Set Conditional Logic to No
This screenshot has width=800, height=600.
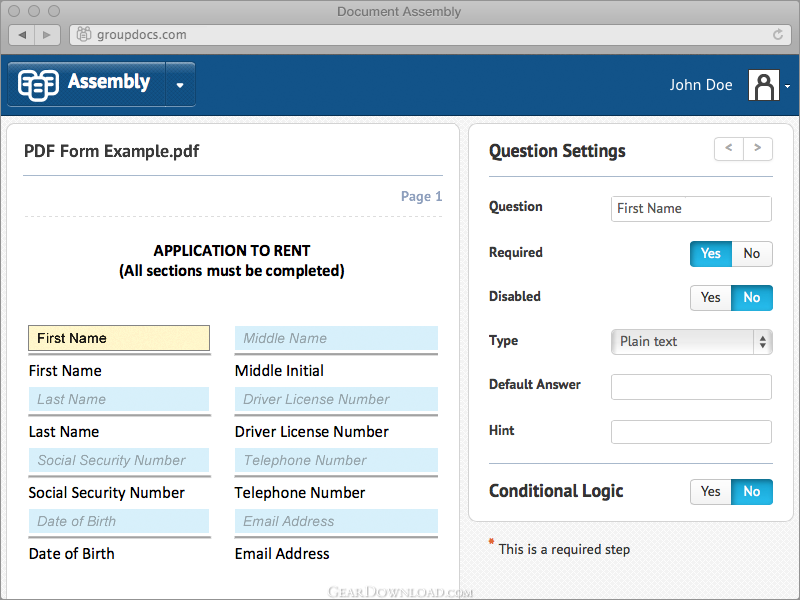click(x=752, y=492)
